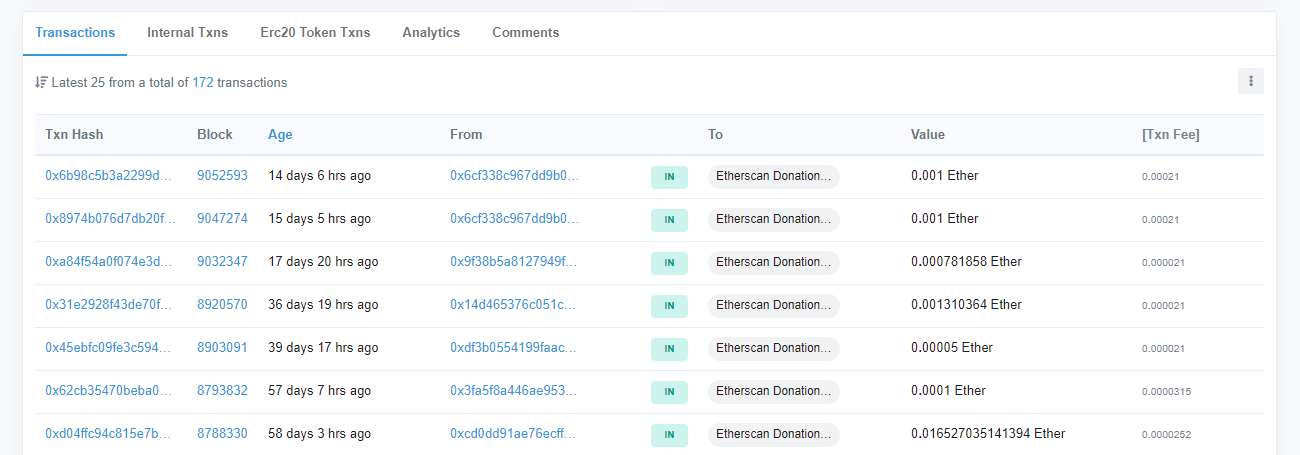Open the Erc20 Token Txns tab
The image size is (1300, 455).
click(315, 33)
